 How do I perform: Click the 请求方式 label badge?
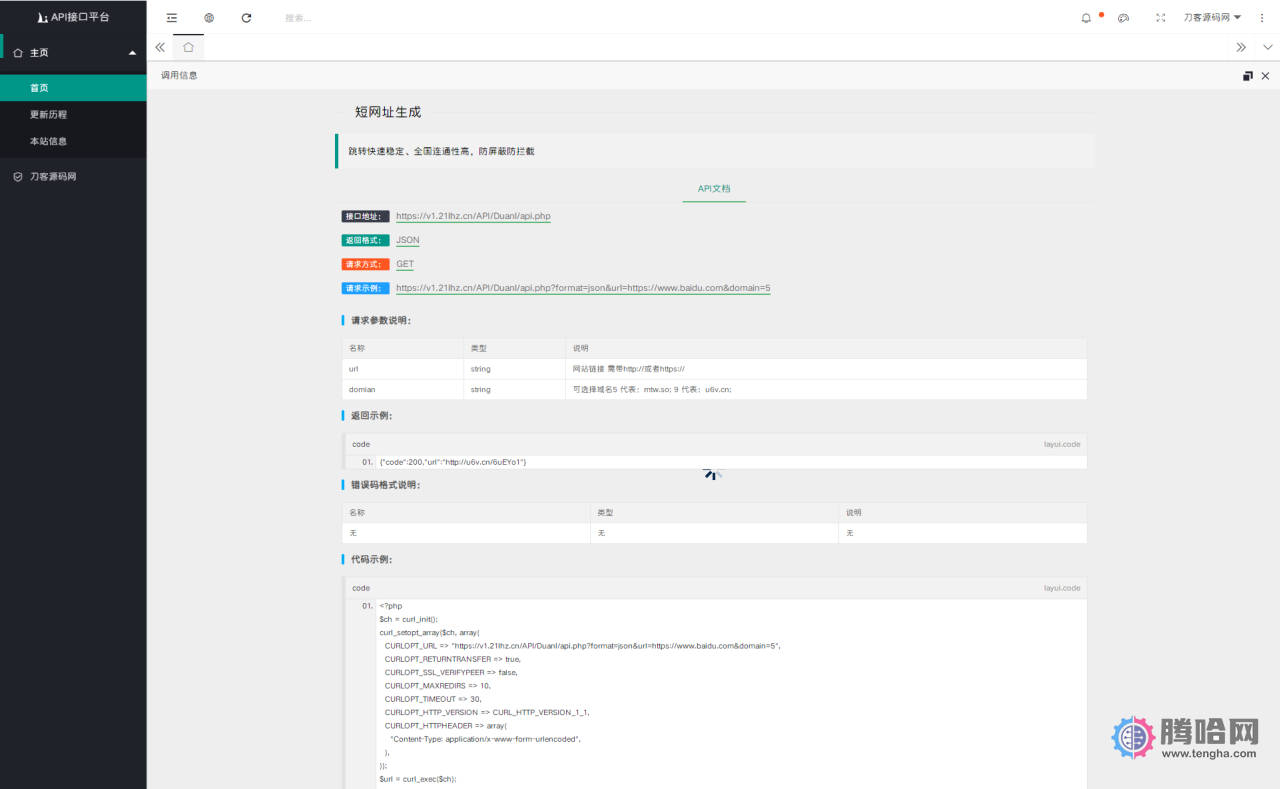pos(366,264)
